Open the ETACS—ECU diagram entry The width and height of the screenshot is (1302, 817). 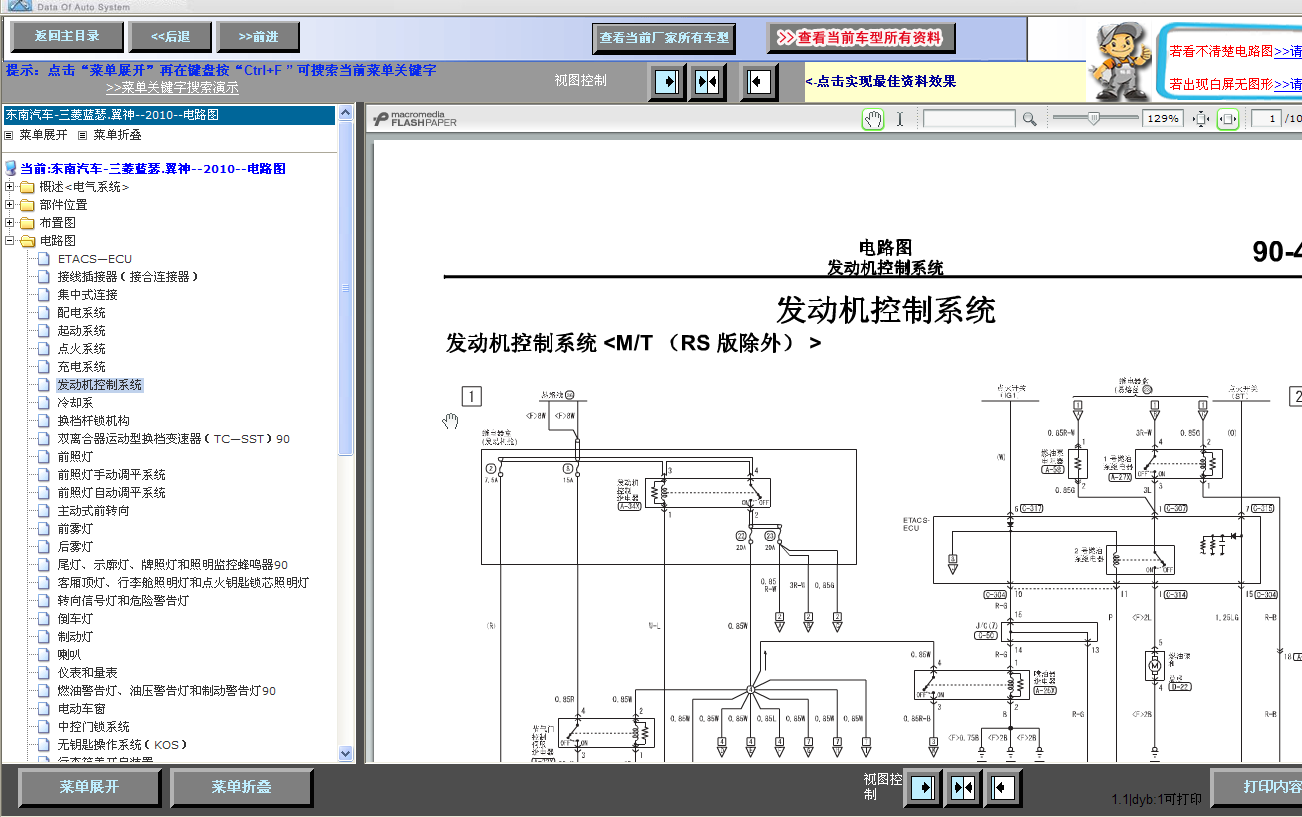pyautogui.click(x=95, y=259)
